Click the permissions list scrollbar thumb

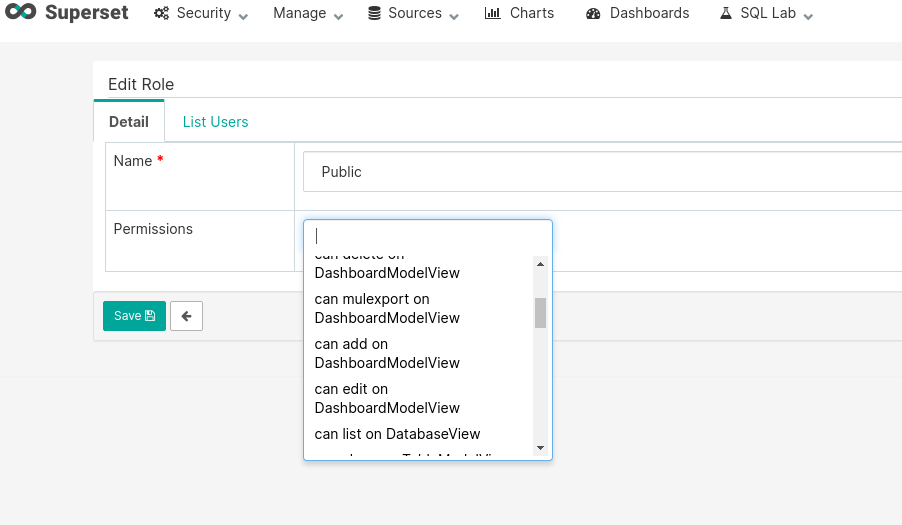pos(540,313)
